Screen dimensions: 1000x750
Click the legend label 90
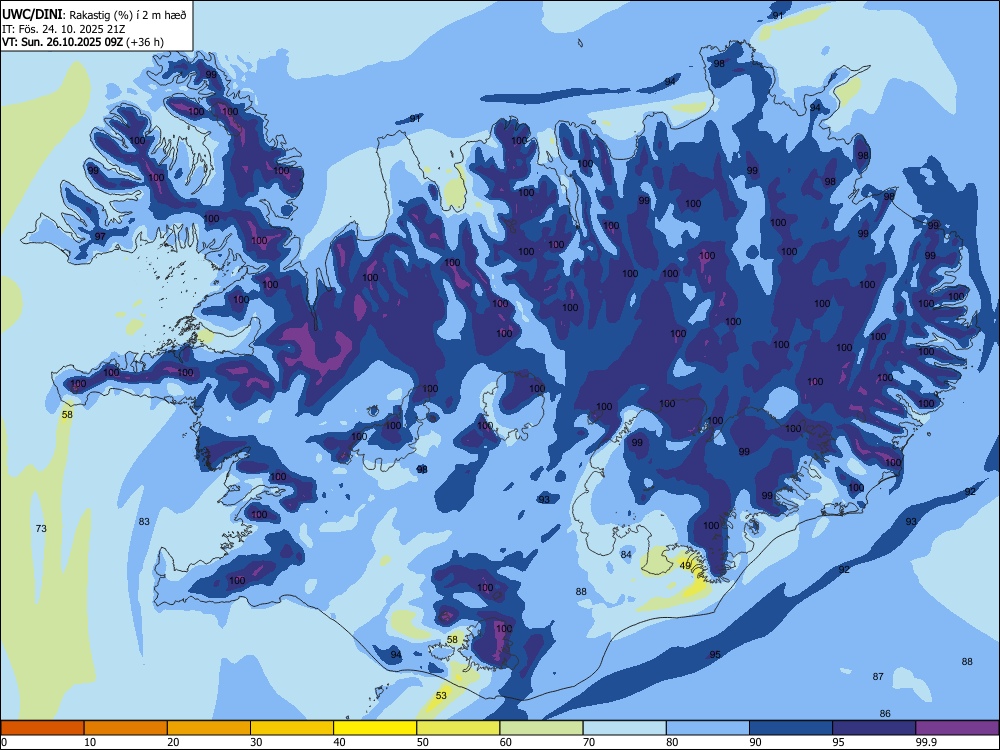(x=755, y=742)
